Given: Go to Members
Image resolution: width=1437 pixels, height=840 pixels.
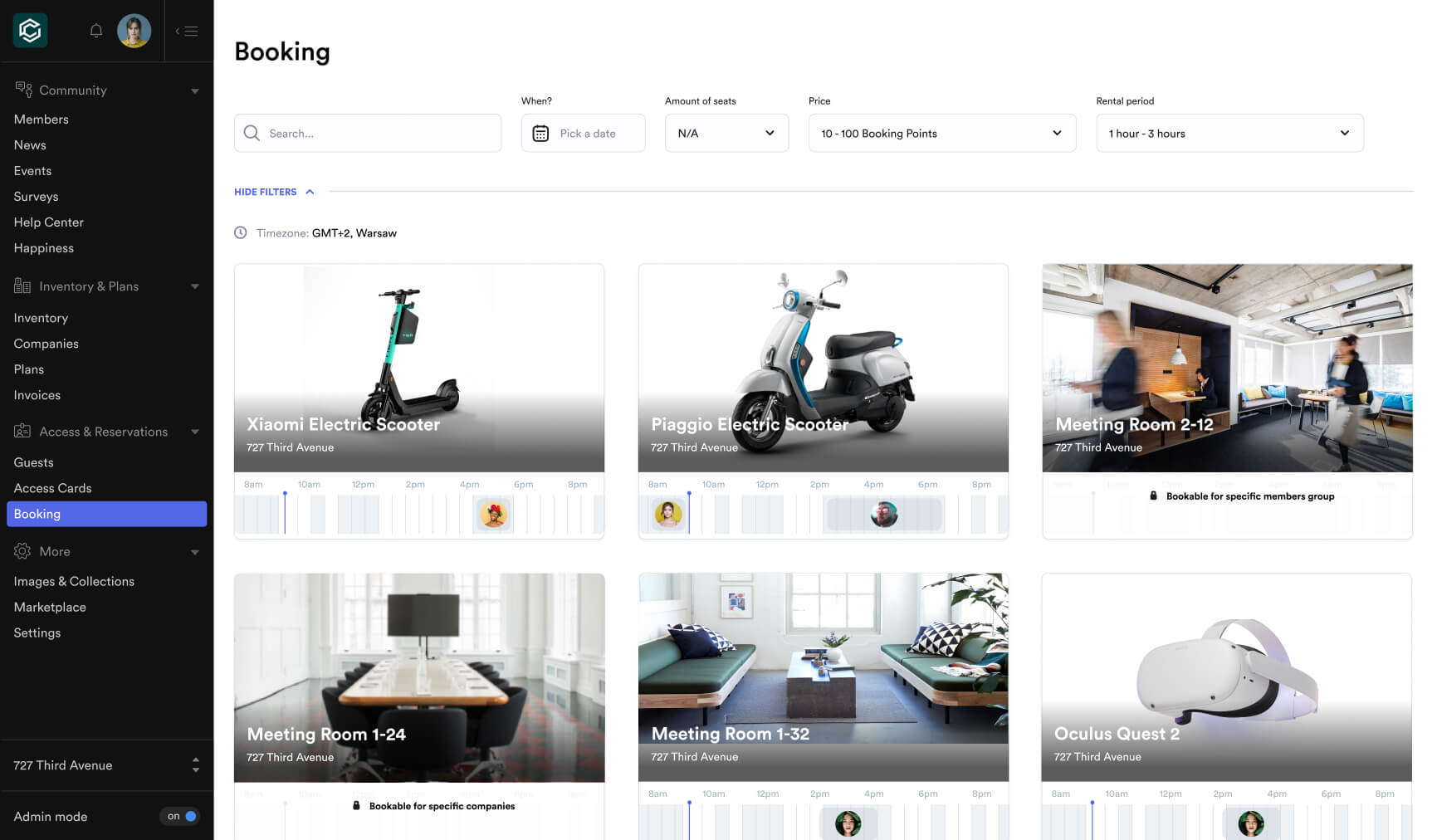Looking at the screenshot, I should pos(42,119).
